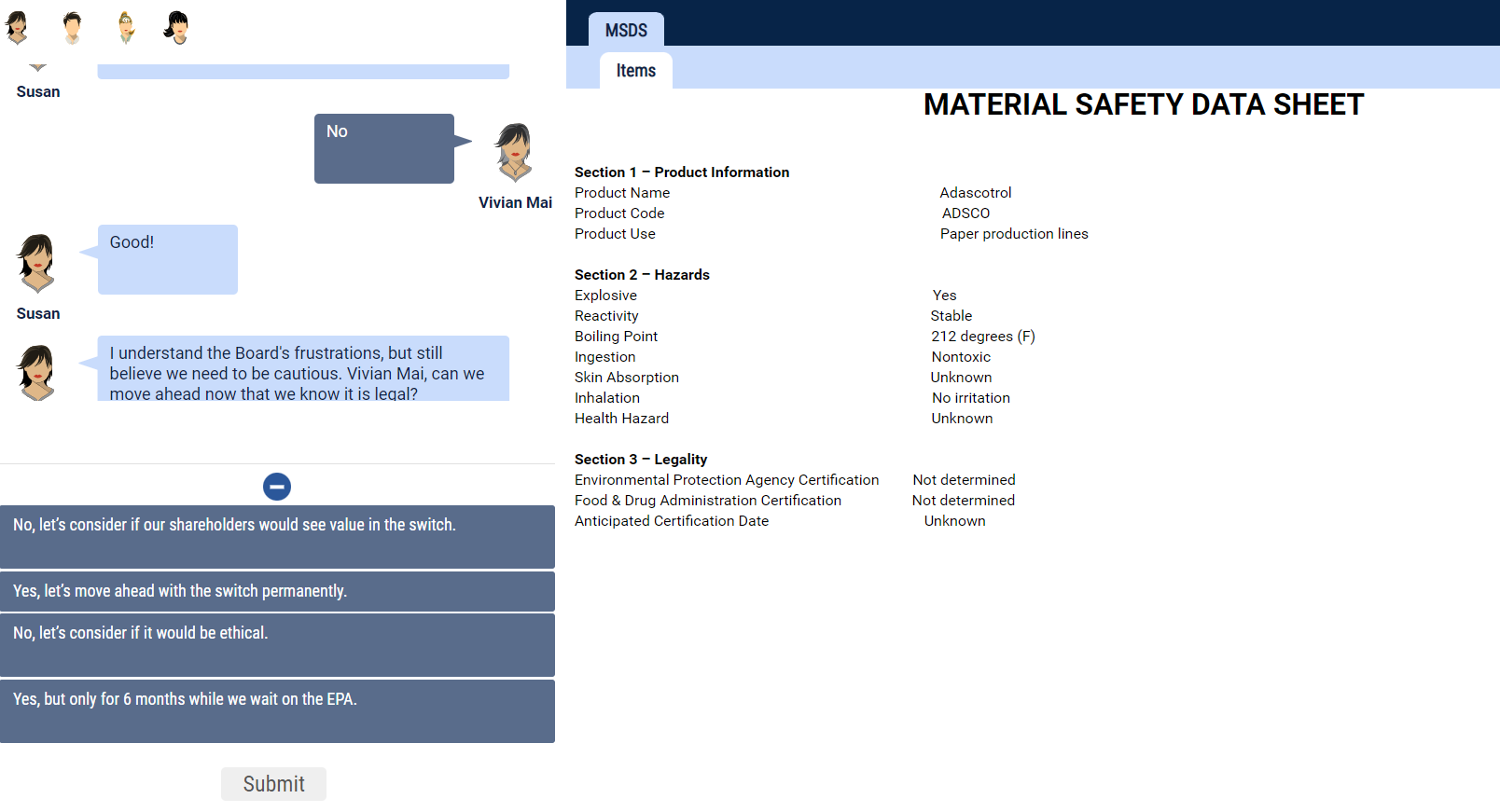Click Susan's avatar beside the Good! bubble

tap(36, 264)
